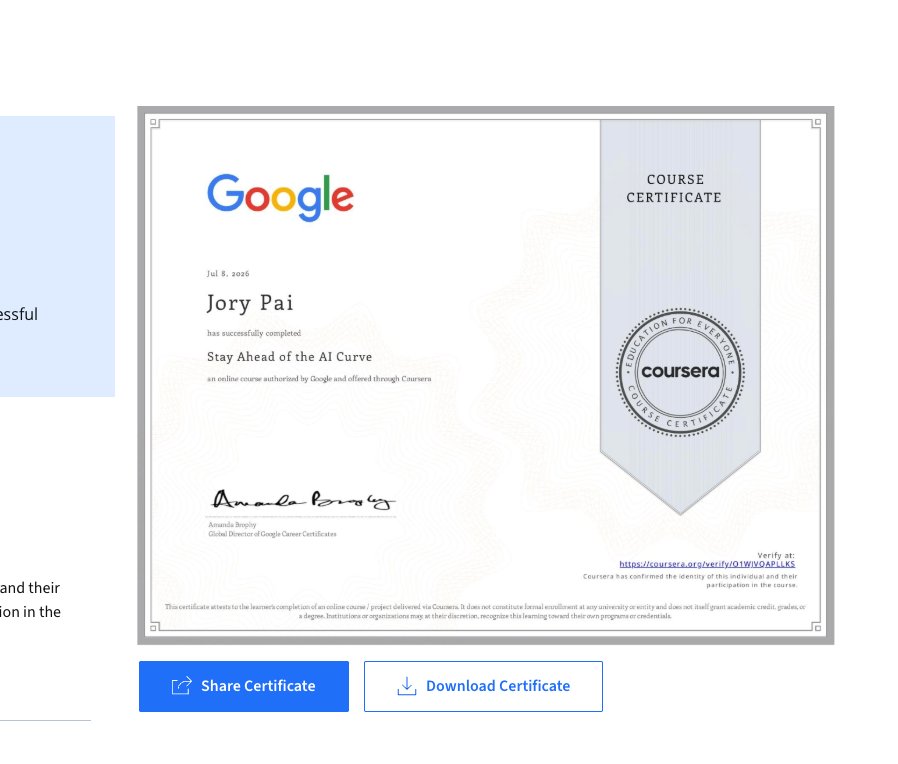Open the coursera.org verify link

(x=707, y=564)
